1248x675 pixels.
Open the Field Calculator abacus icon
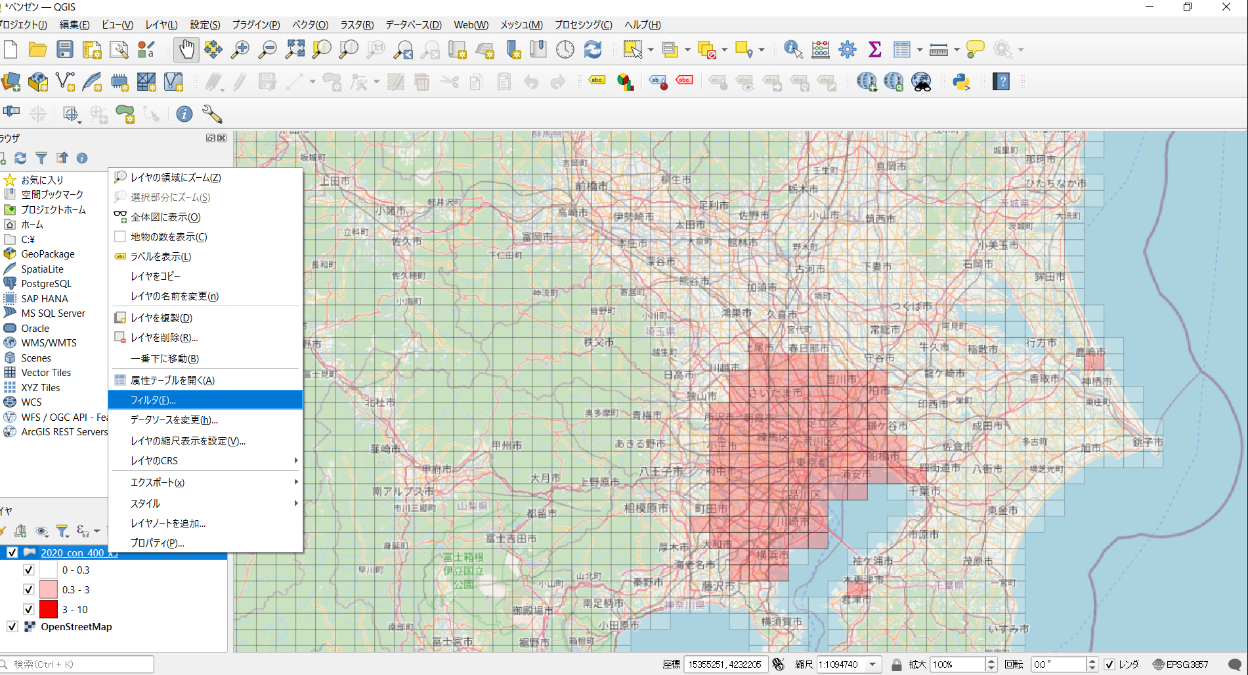click(820, 49)
